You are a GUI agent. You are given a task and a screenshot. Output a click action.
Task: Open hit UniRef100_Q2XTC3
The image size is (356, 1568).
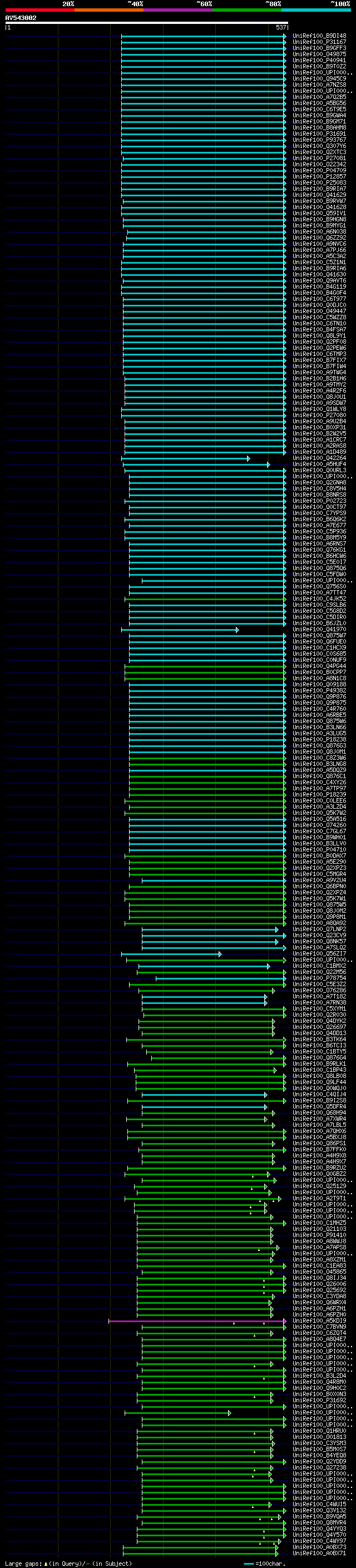[x=319, y=152]
